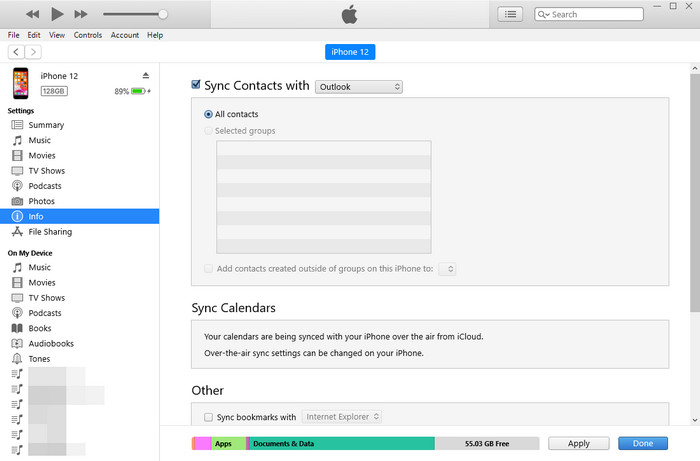Open the Edit menu

[33, 35]
